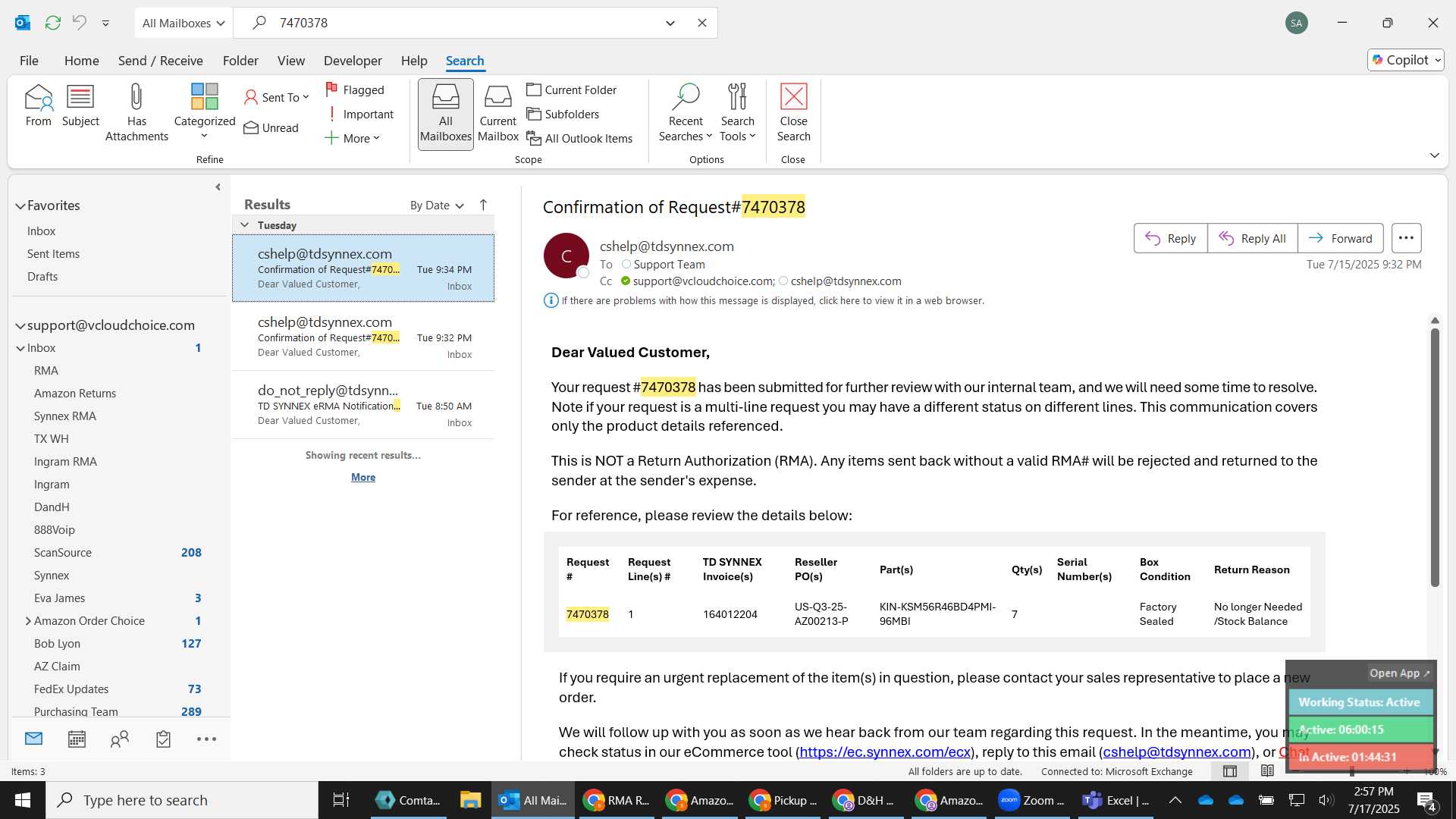Clear the search box with X
Image resolution: width=1456 pixels, height=819 pixels.
[702, 23]
